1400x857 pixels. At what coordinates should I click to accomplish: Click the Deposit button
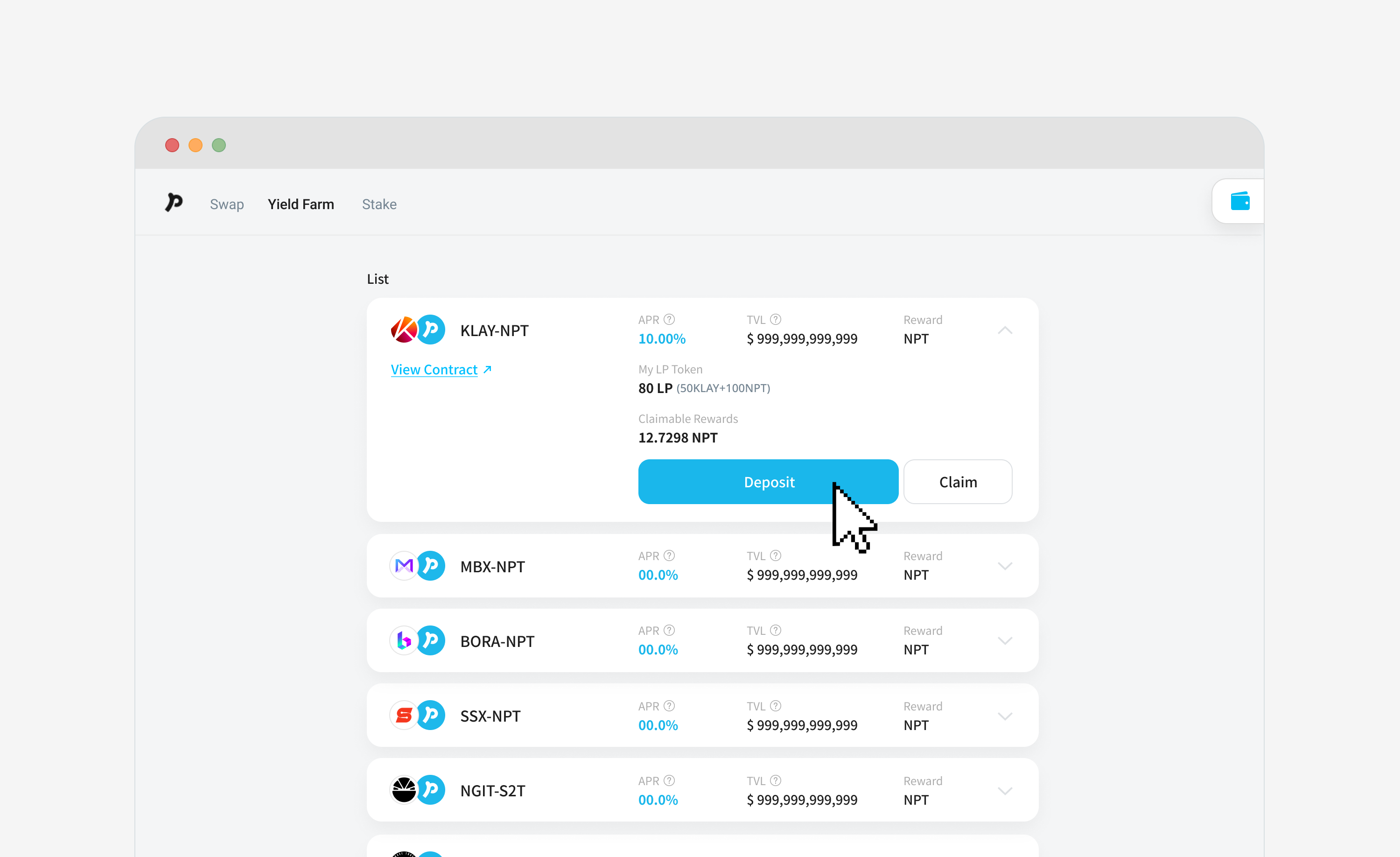pyautogui.click(x=768, y=482)
